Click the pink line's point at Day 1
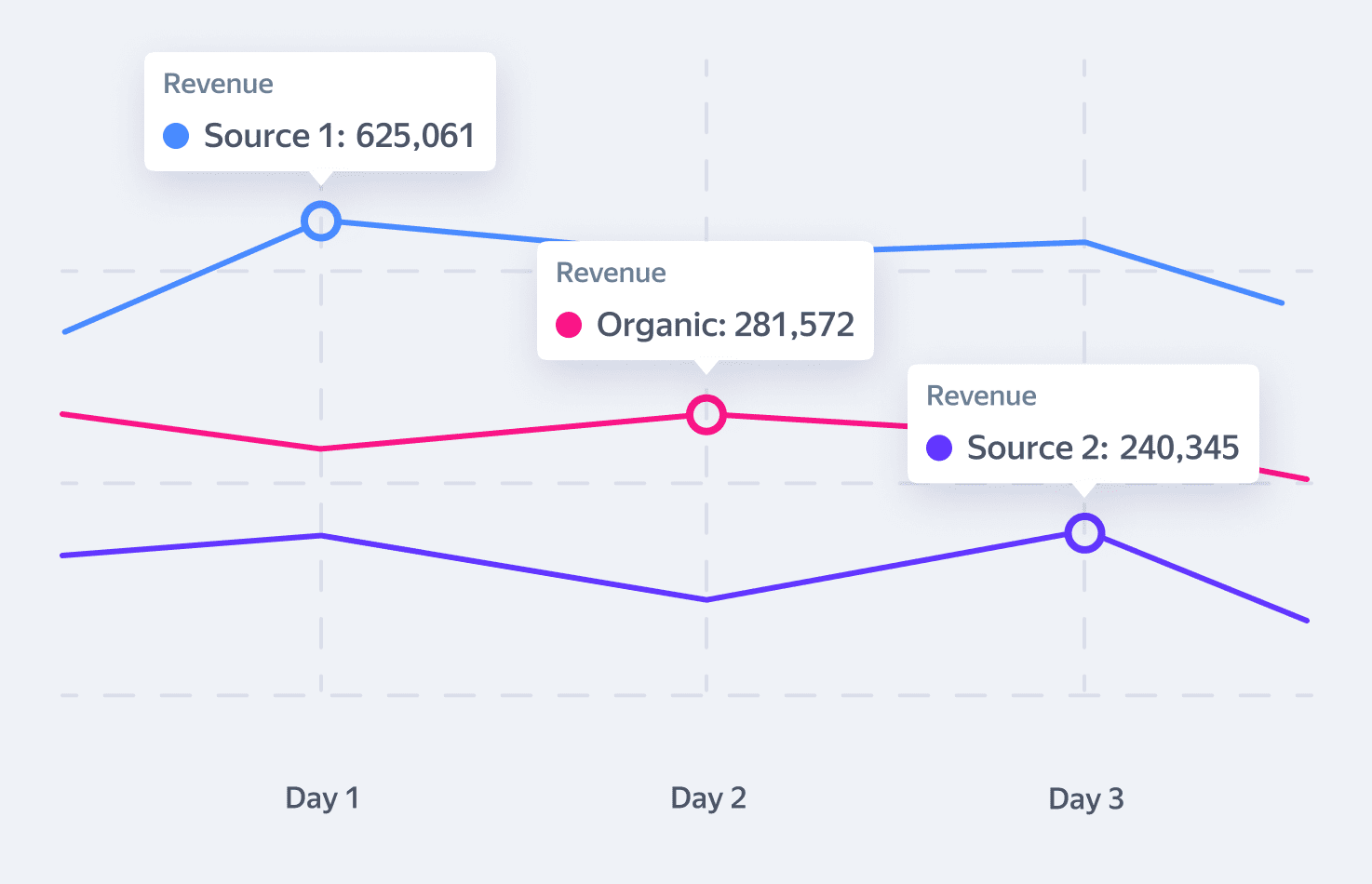This screenshot has width=1372, height=884. [321, 449]
